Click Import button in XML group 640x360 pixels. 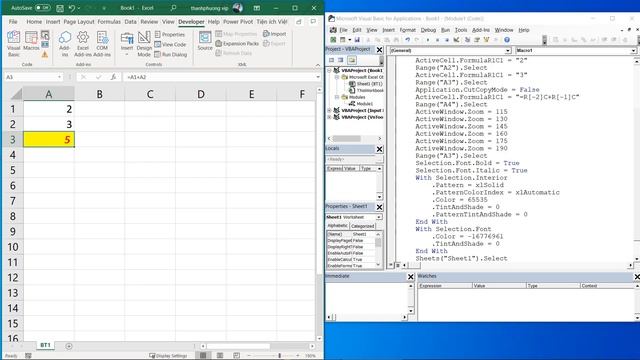point(275,34)
